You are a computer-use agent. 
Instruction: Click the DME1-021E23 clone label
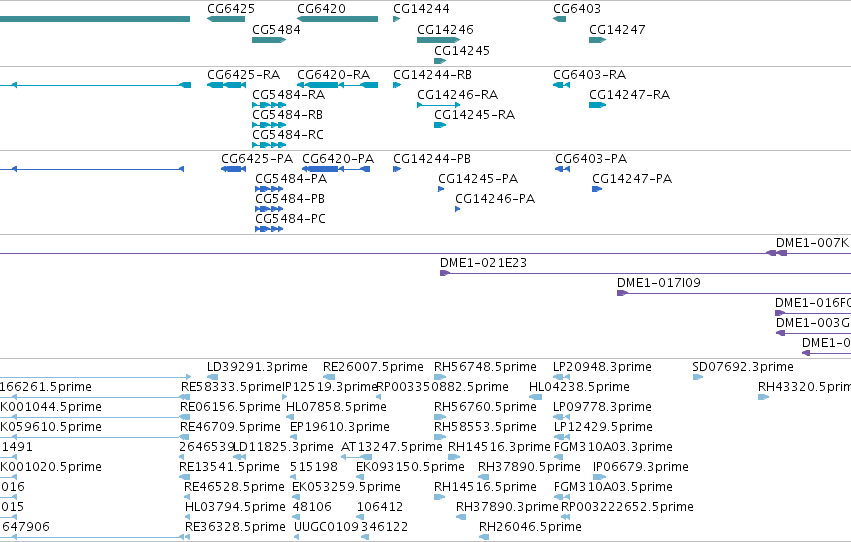[483, 263]
